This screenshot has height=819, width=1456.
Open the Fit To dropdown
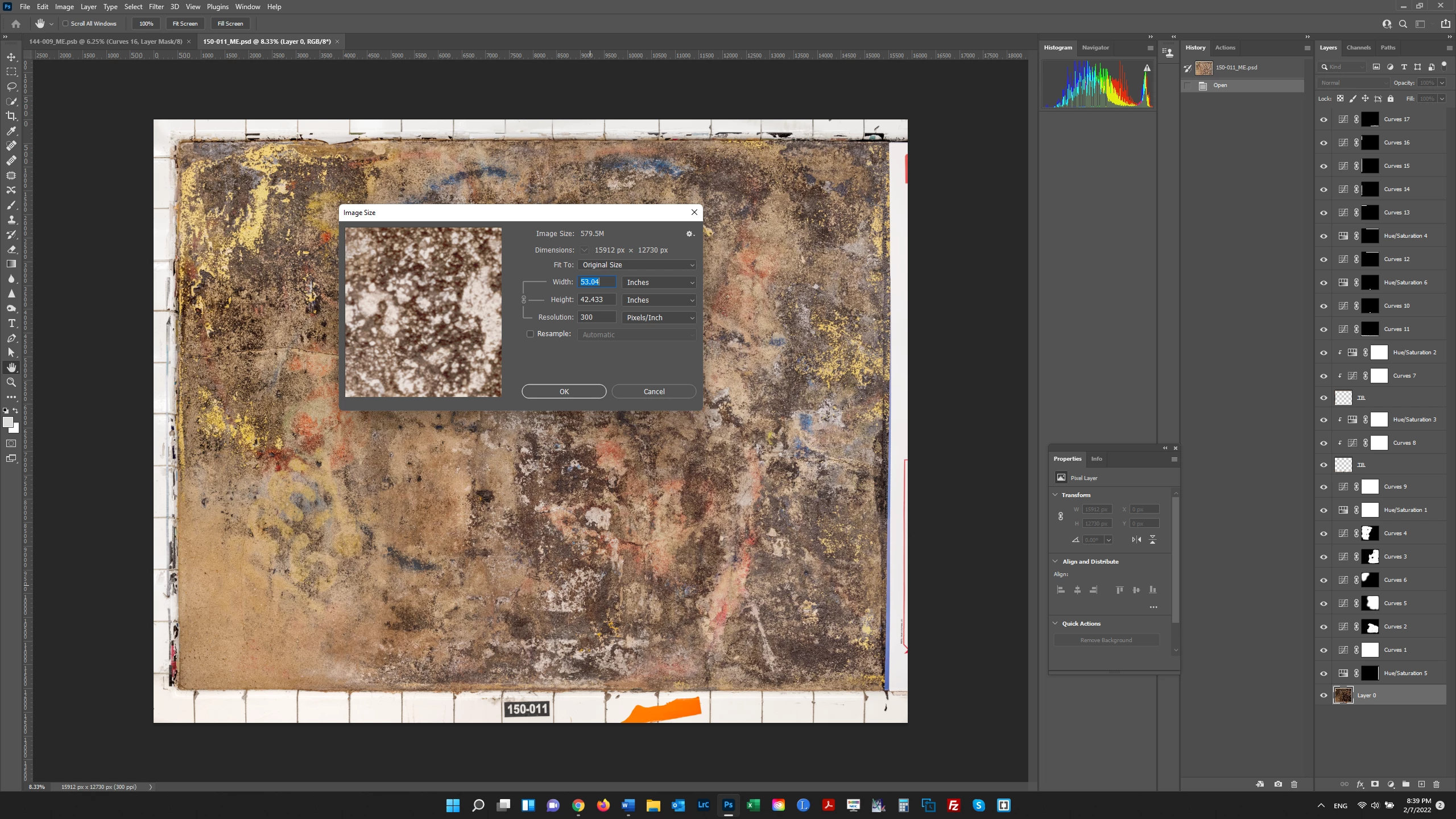click(x=636, y=265)
